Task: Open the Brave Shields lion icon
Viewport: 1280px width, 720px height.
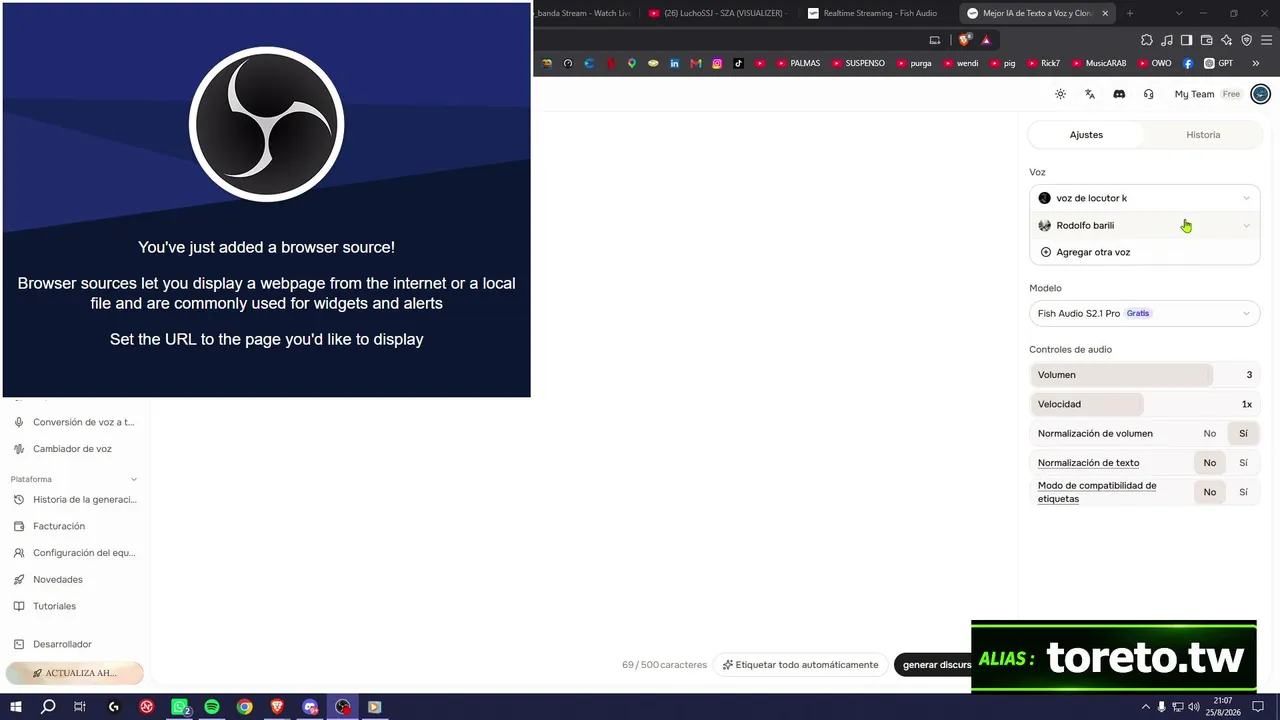Action: click(x=964, y=40)
